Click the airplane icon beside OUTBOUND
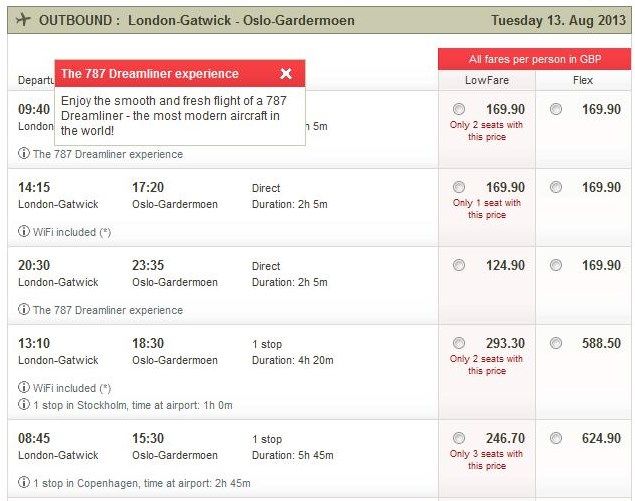 coord(23,19)
